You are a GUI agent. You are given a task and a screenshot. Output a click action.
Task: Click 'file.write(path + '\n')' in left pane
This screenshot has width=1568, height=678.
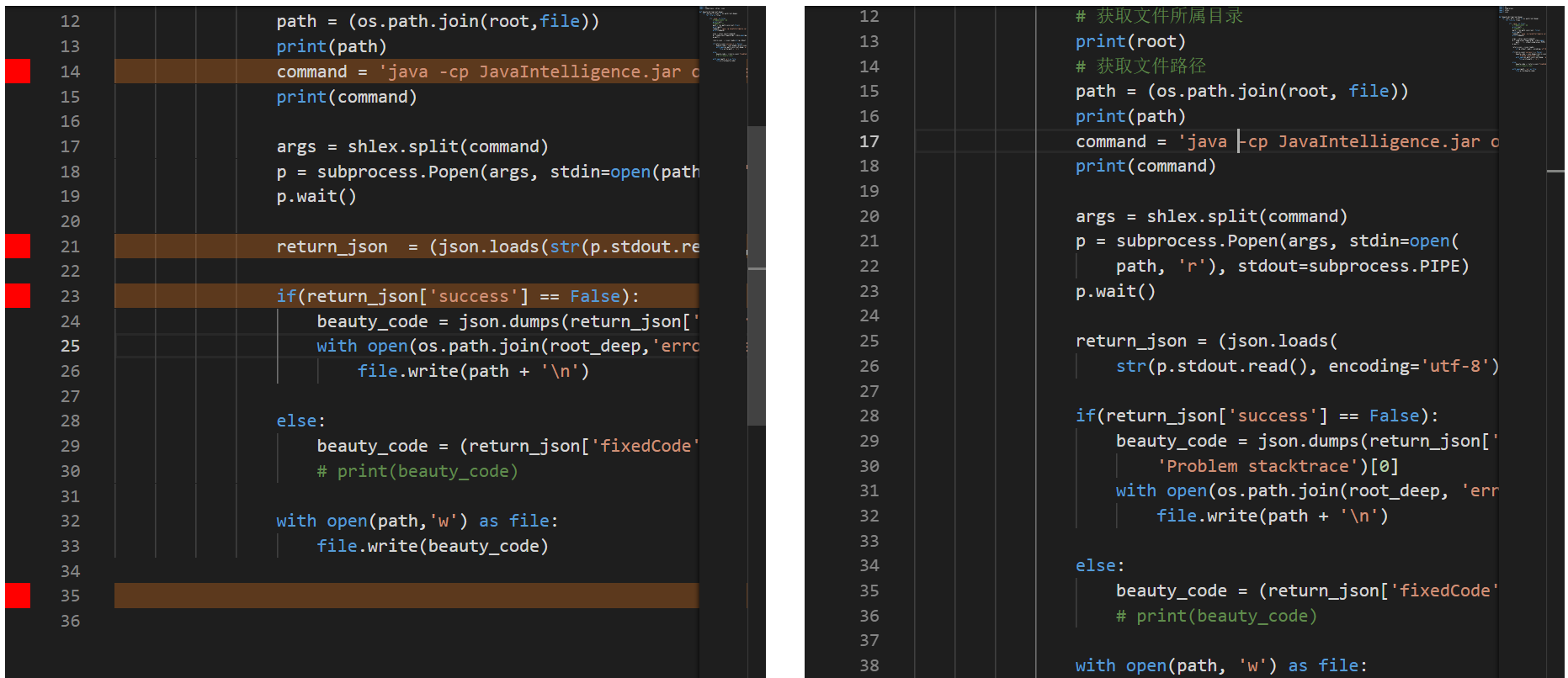click(473, 371)
